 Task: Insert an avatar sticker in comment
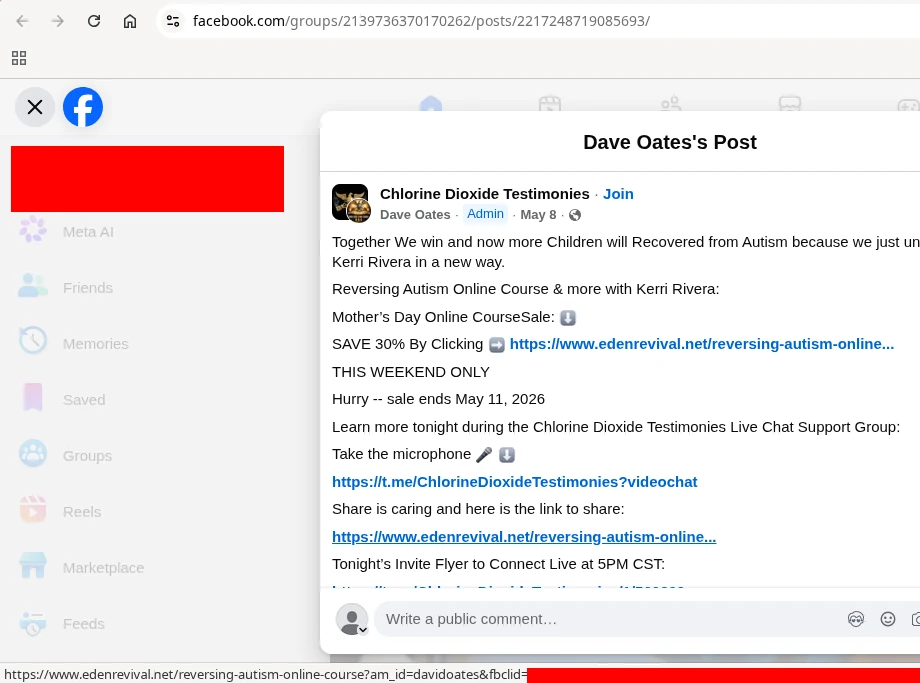tap(856, 619)
